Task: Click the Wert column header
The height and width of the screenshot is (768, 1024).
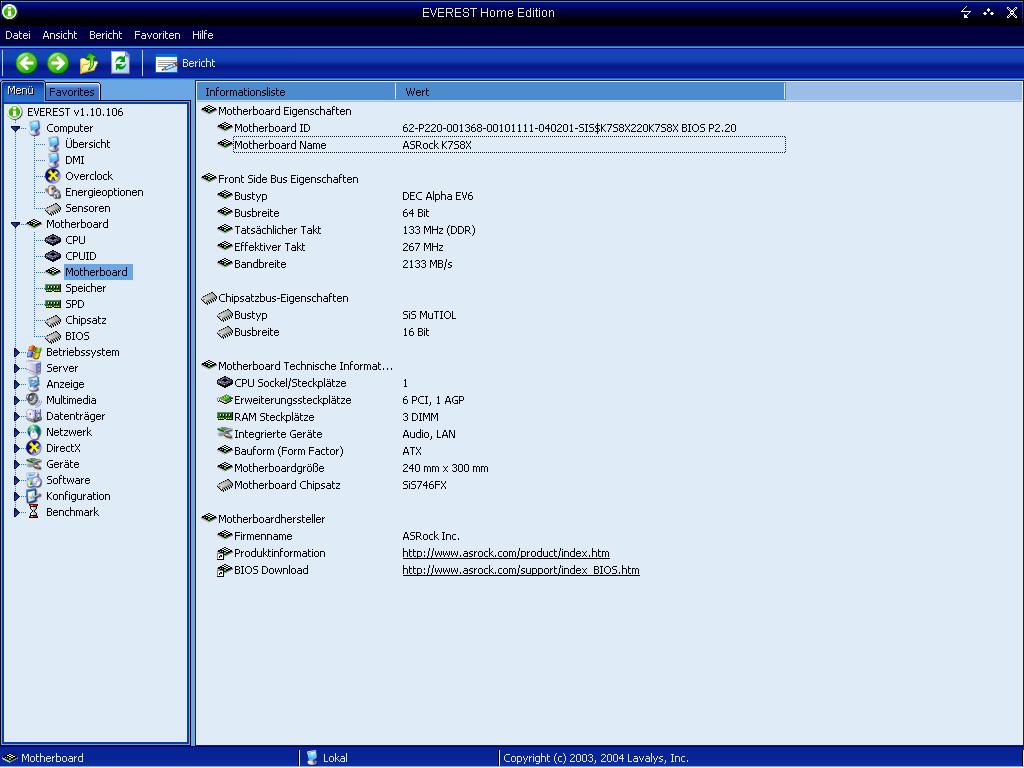Action: [590, 91]
